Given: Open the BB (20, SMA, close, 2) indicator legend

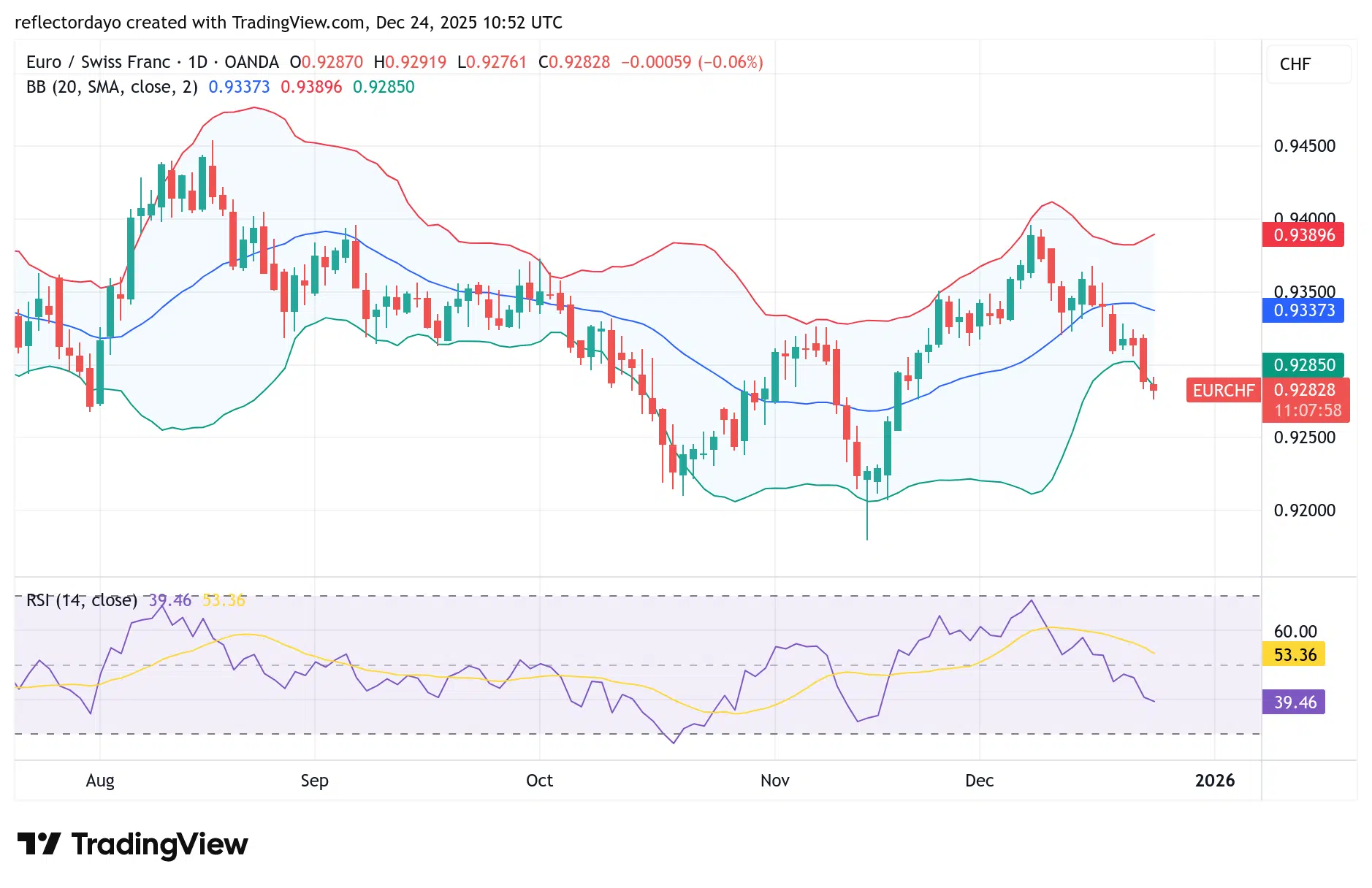Looking at the screenshot, I should click(x=112, y=87).
